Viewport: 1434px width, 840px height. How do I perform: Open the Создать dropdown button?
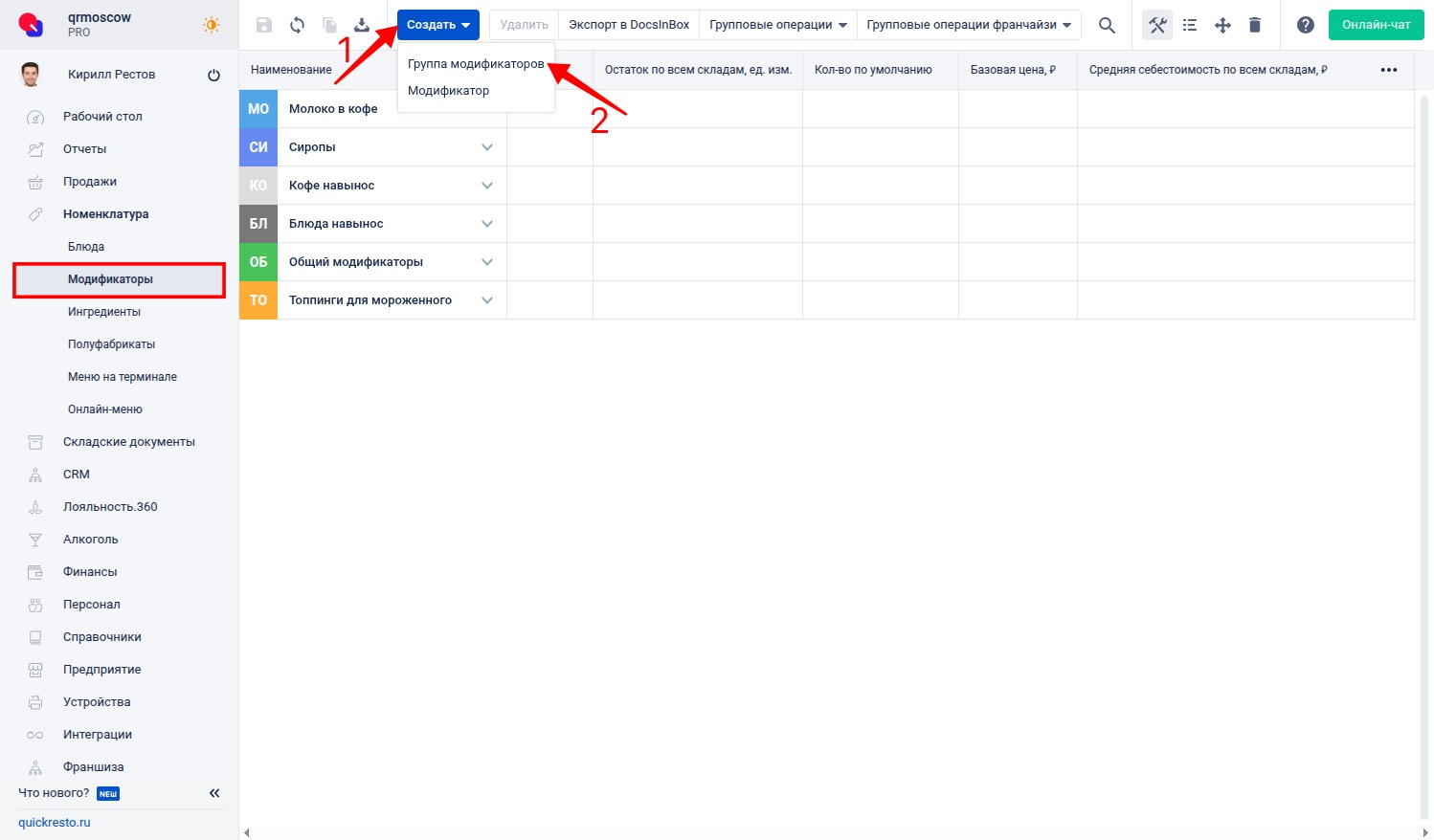coord(438,25)
